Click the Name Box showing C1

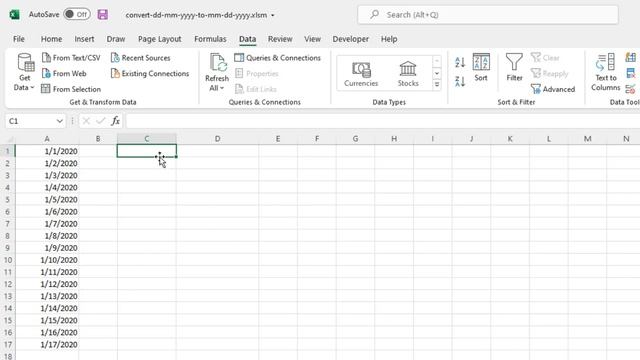[30, 121]
